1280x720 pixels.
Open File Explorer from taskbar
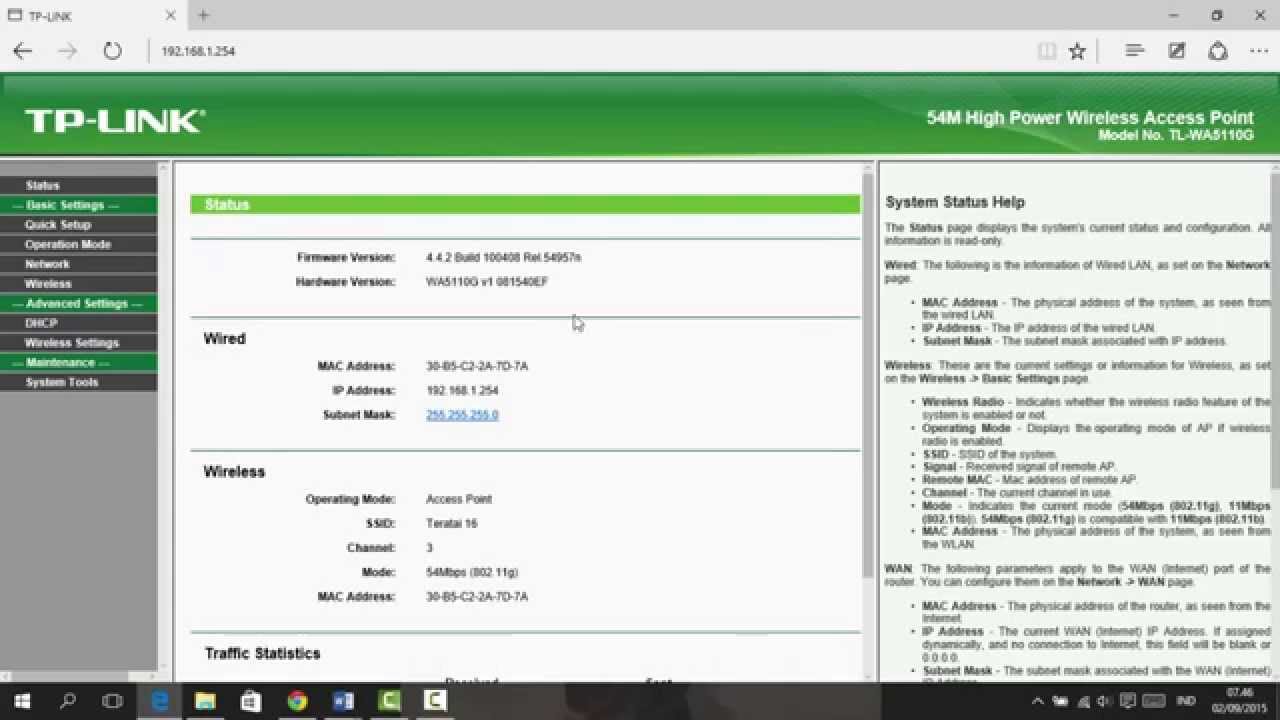205,701
